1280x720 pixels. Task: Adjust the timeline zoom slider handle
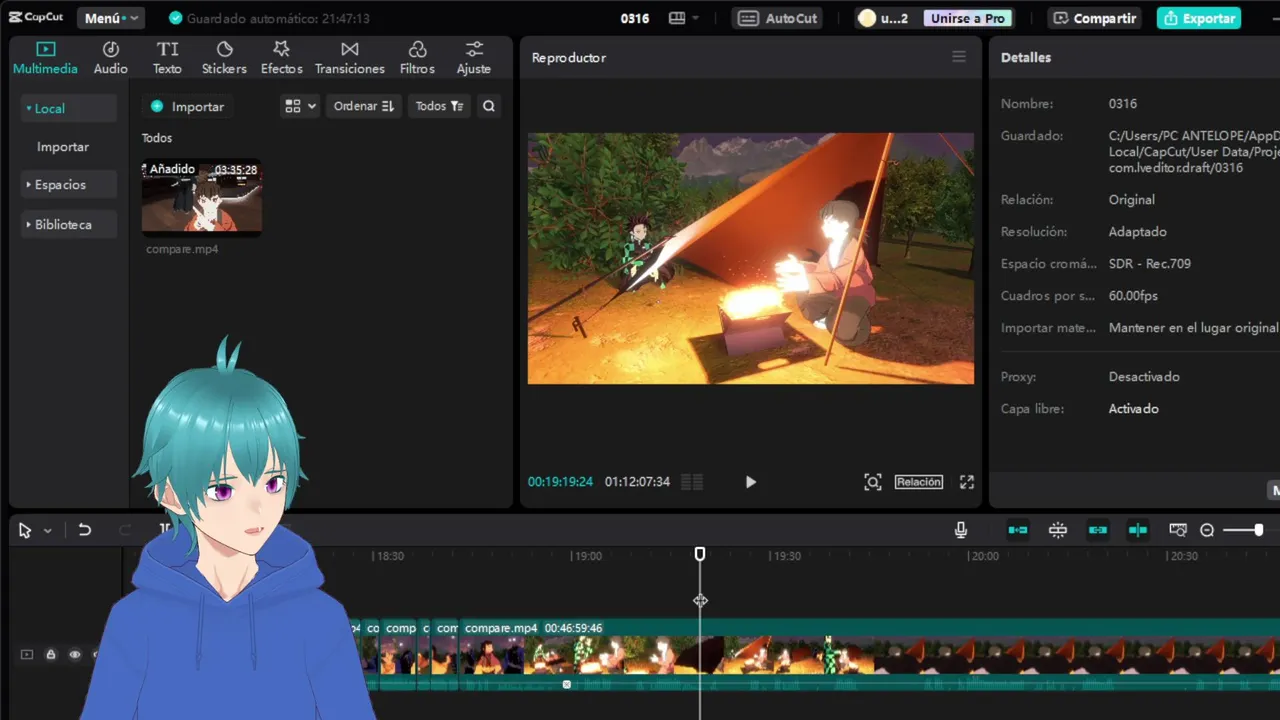pos(1258,530)
